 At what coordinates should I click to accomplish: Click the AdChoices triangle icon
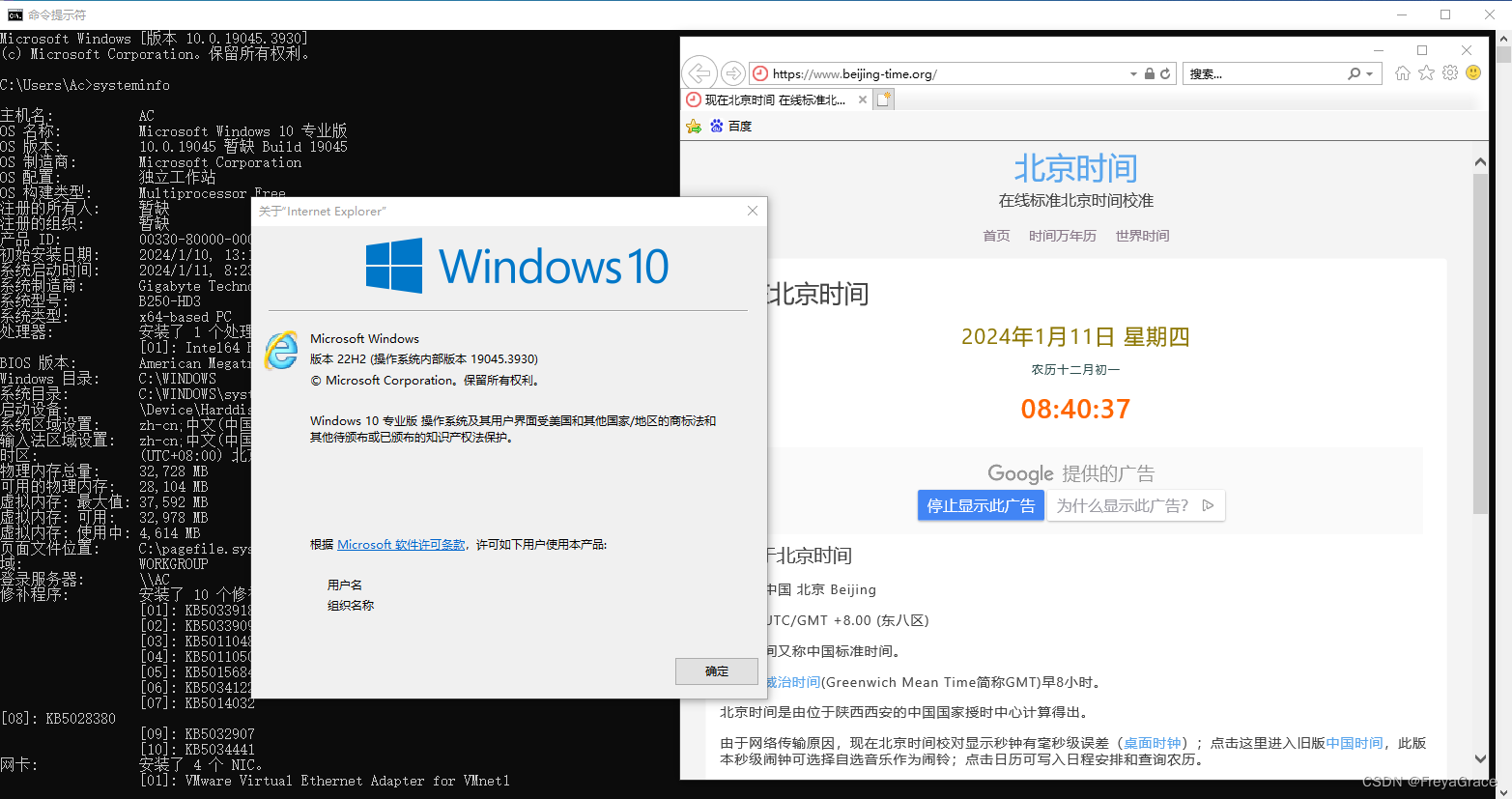pyautogui.click(x=1208, y=505)
